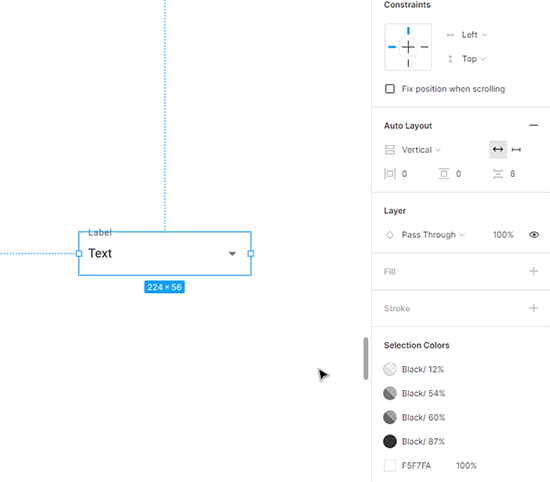Click the vertical padding icon
Viewport: 550px width, 482px height.
(444, 174)
